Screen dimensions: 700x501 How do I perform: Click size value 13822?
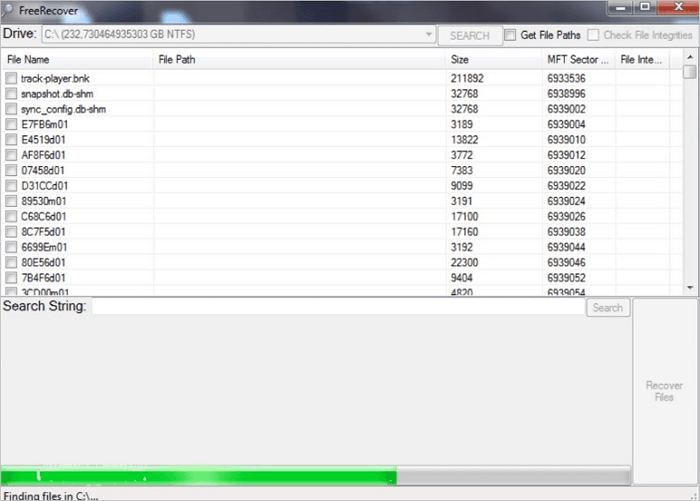[464, 140]
